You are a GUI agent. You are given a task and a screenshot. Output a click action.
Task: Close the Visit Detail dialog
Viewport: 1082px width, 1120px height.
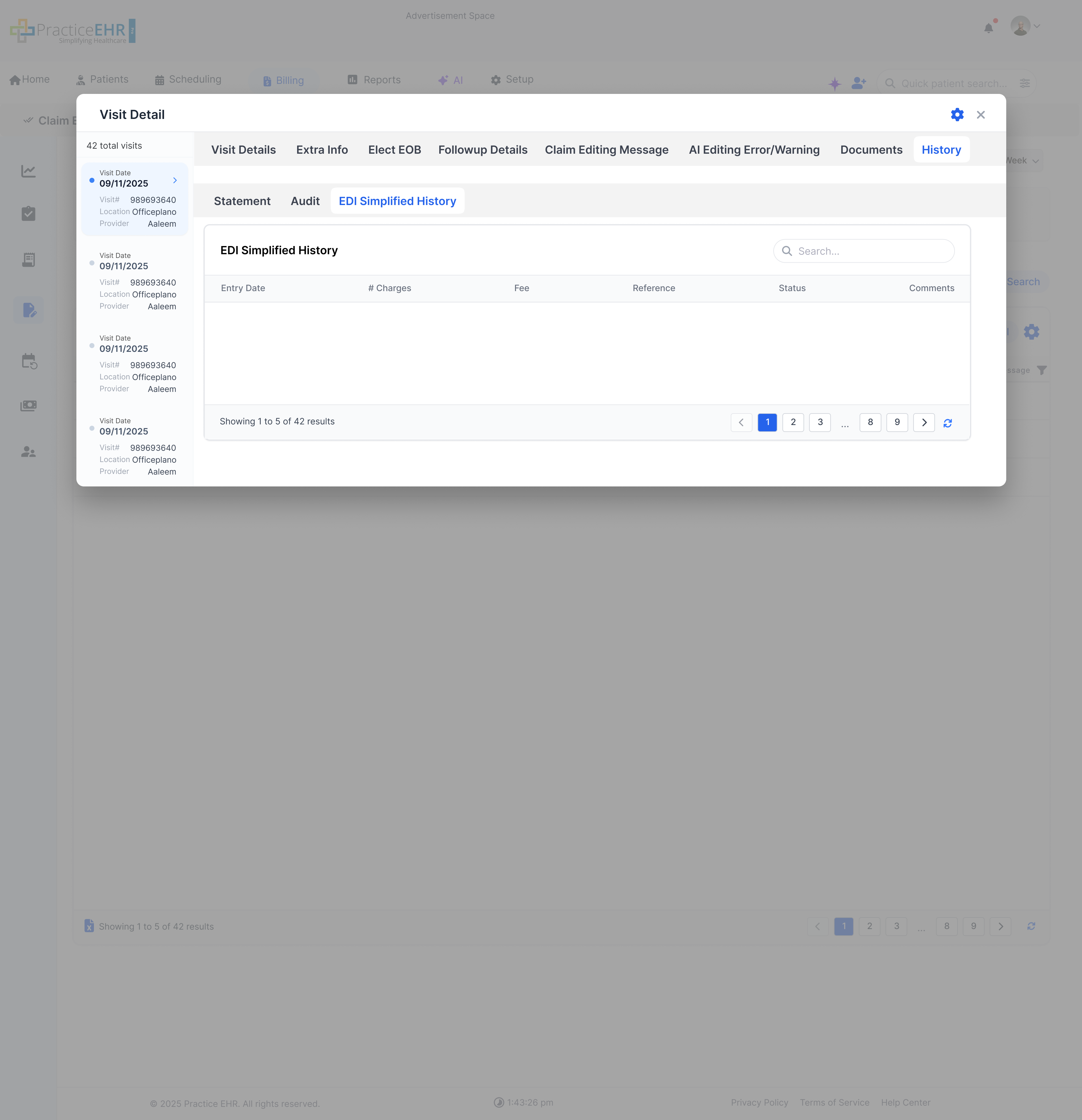click(x=980, y=115)
